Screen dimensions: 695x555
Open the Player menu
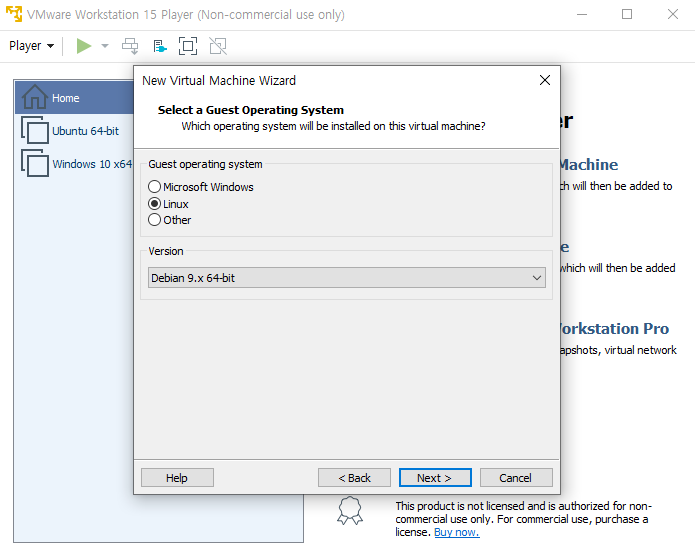pos(31,46)
